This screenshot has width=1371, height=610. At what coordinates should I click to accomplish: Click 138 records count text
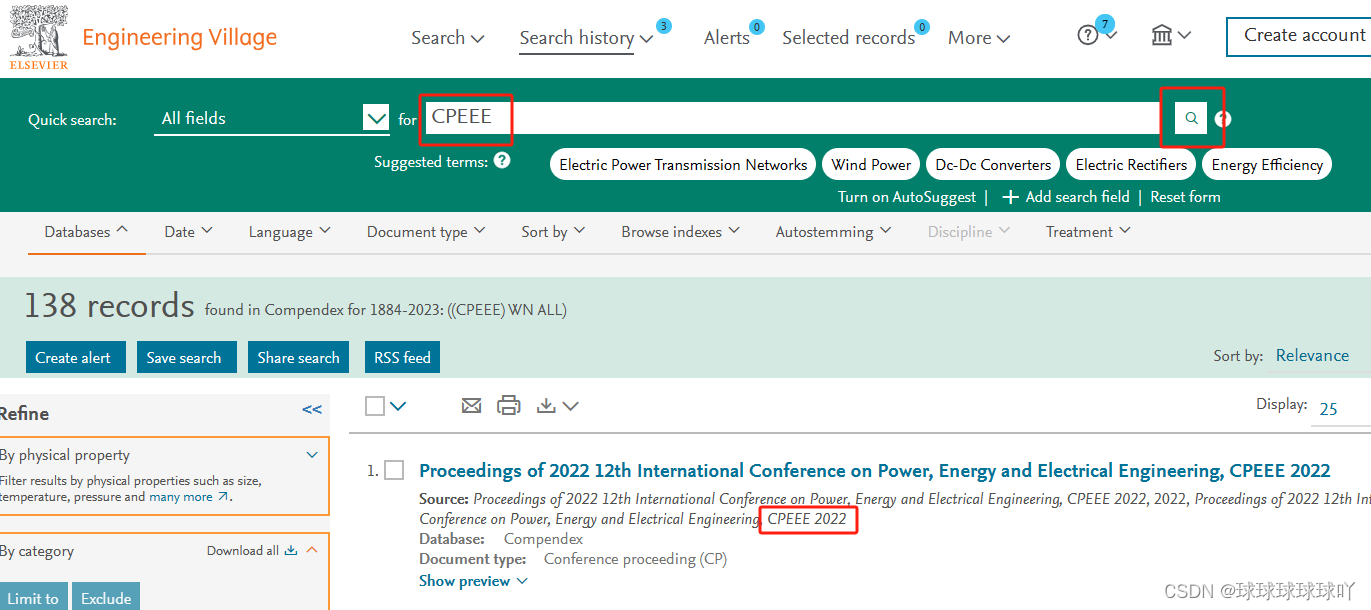(109, 306)
